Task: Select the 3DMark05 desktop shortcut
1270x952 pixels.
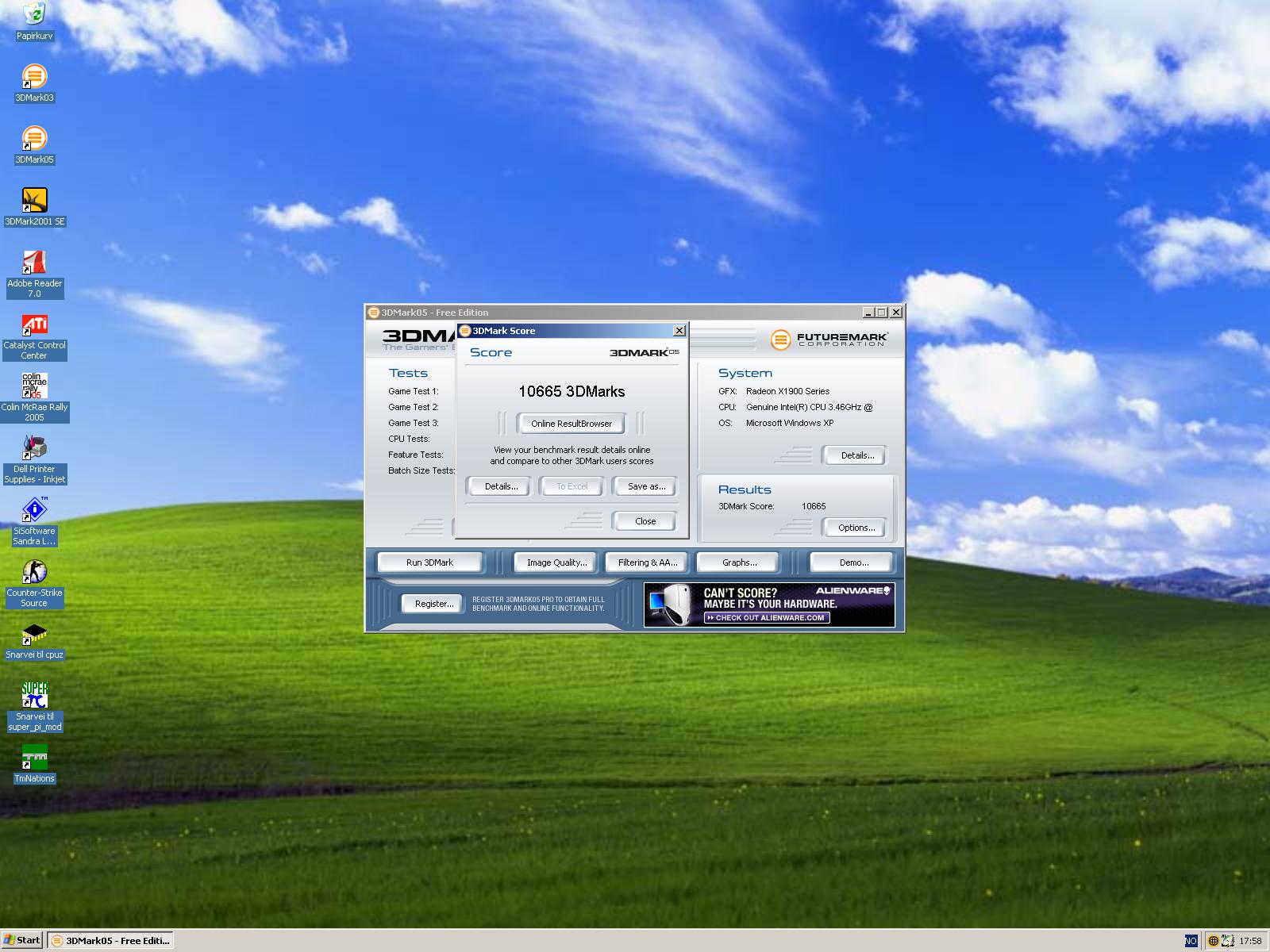Action: (34, 145)
